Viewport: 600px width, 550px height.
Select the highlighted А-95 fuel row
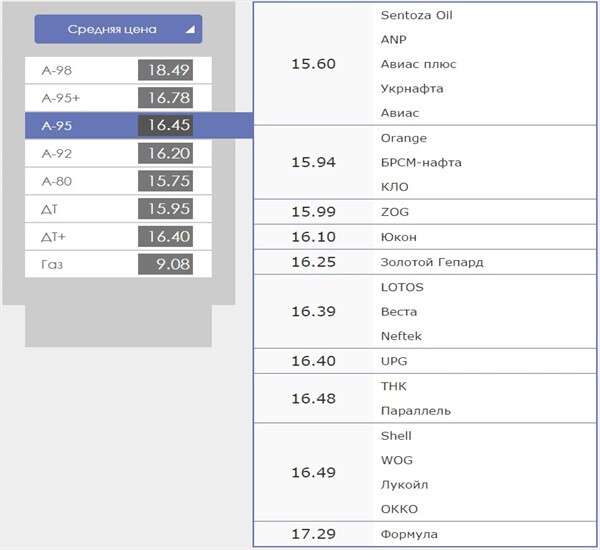[x=139, y=125]
